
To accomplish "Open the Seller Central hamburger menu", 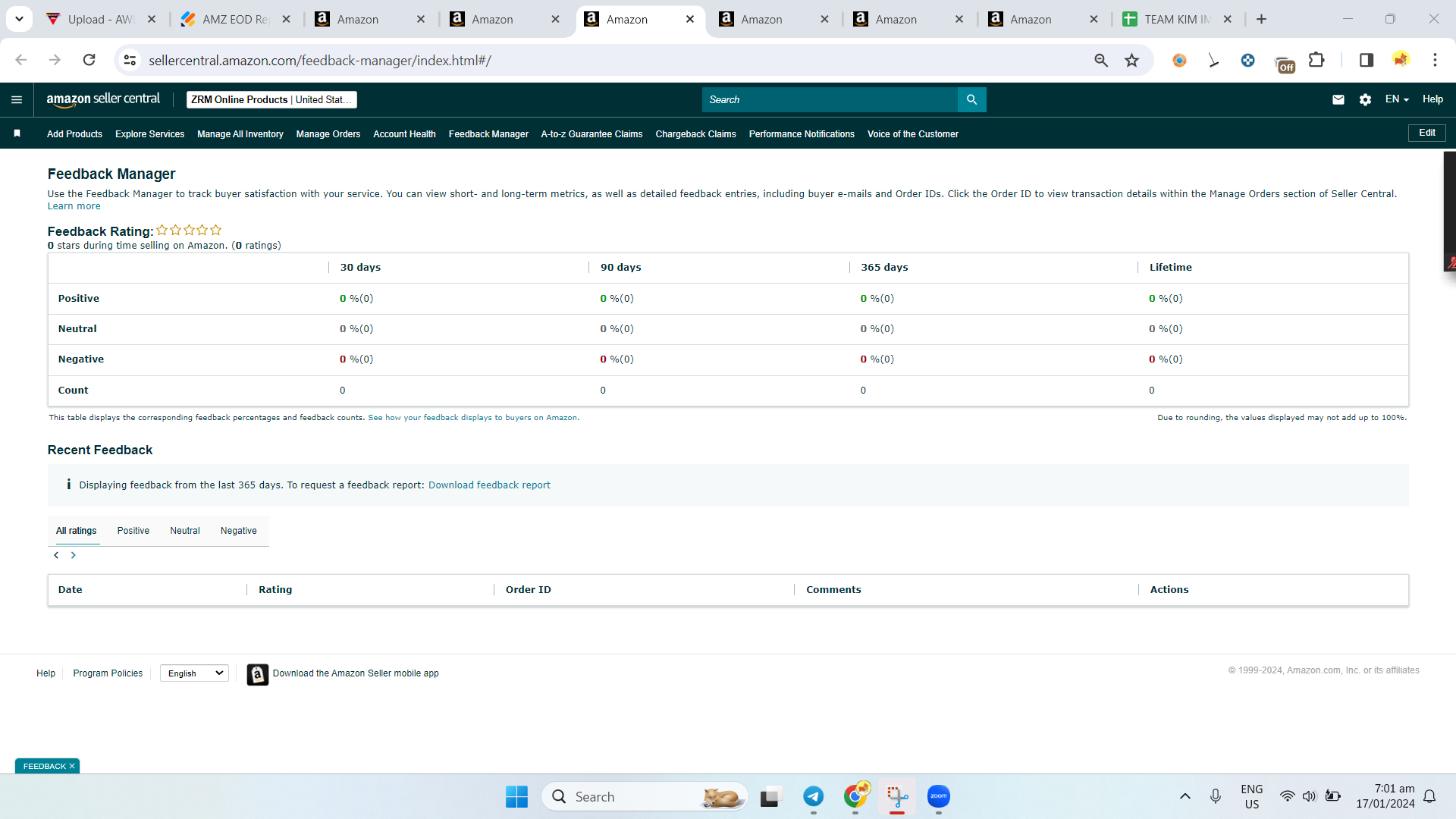I will pyautogui.click(x=17, y=99).
